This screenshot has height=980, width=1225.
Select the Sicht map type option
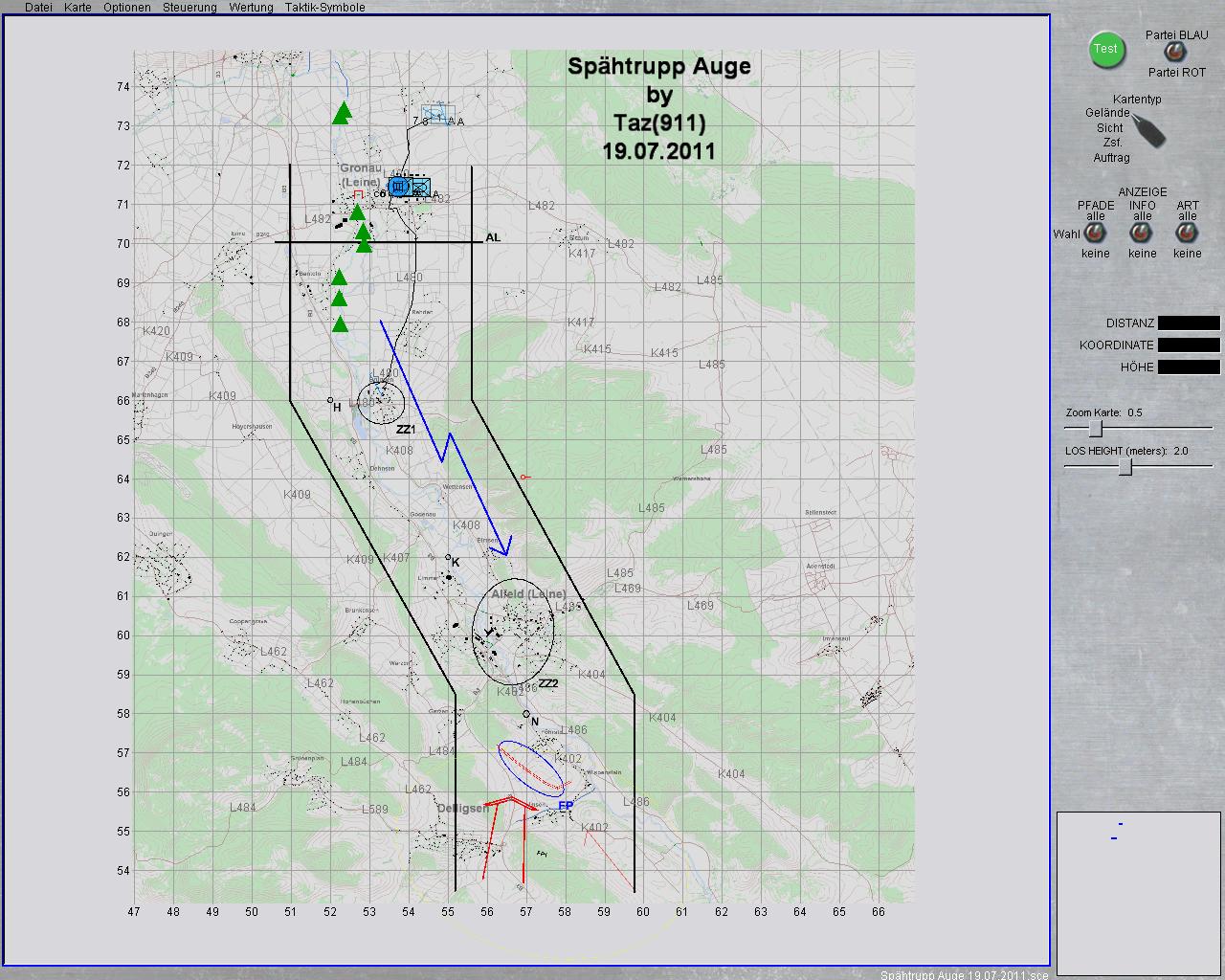1110,128
